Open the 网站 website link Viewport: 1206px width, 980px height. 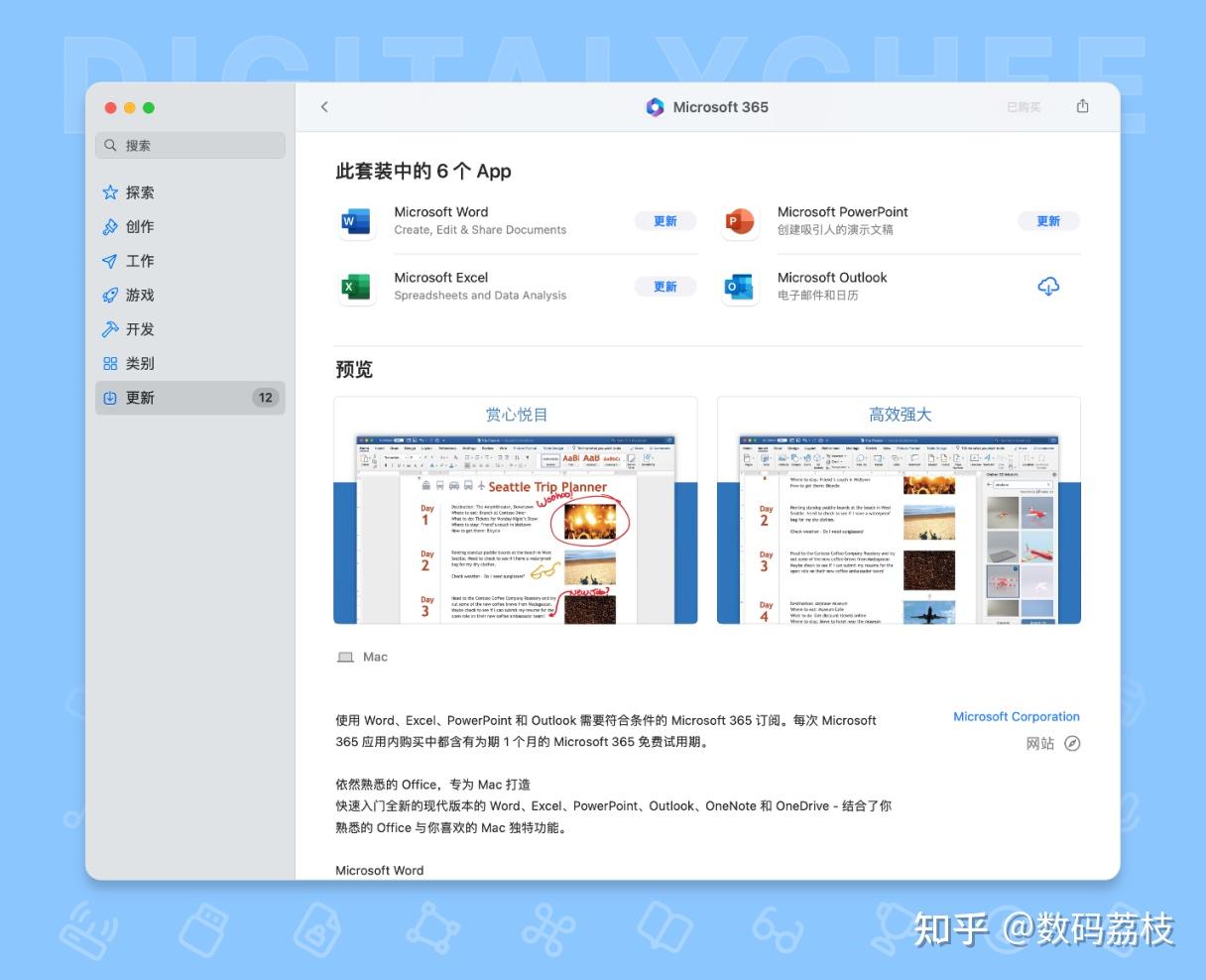tap(1040, 743)
